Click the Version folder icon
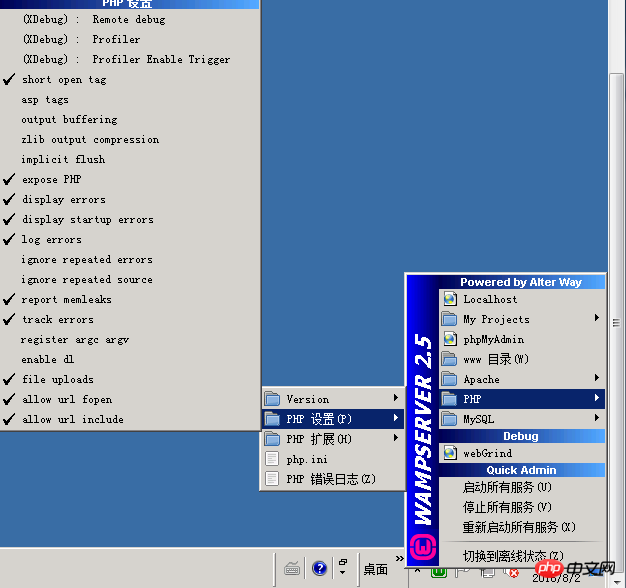Image resolution: width=626 pixels, height=588 pixels. pos(272,399)
